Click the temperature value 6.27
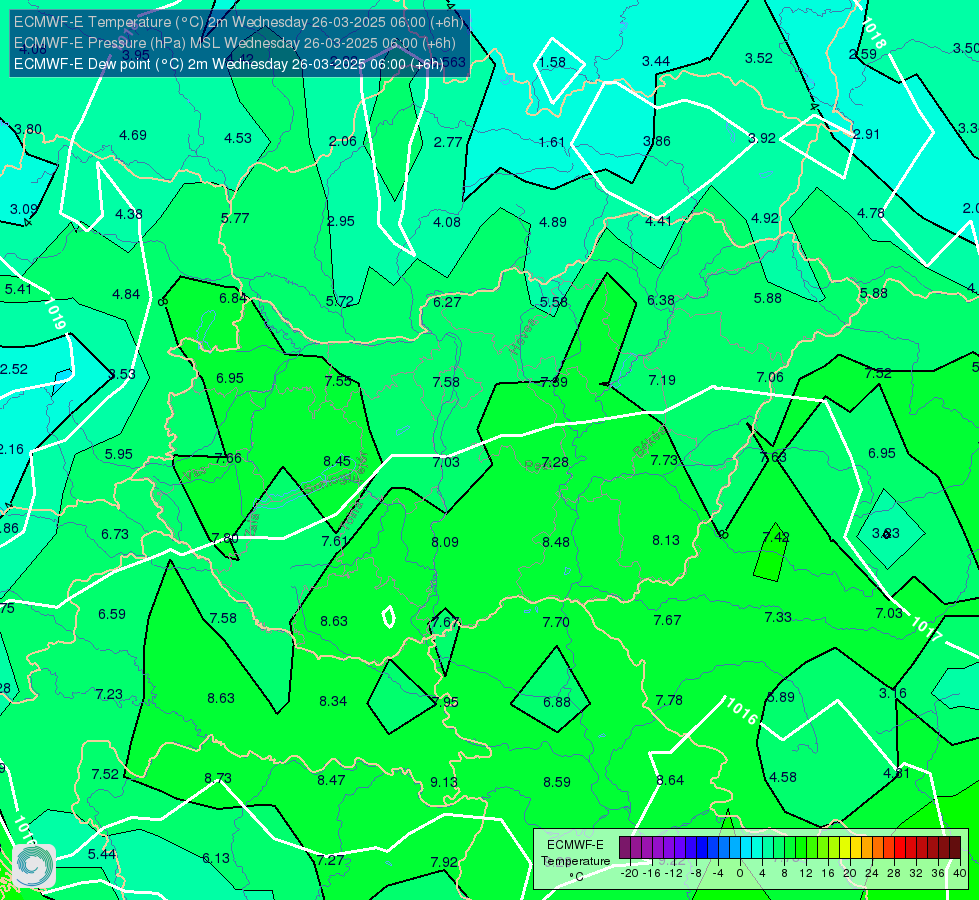Screen dimensions: 979x900 447,302
